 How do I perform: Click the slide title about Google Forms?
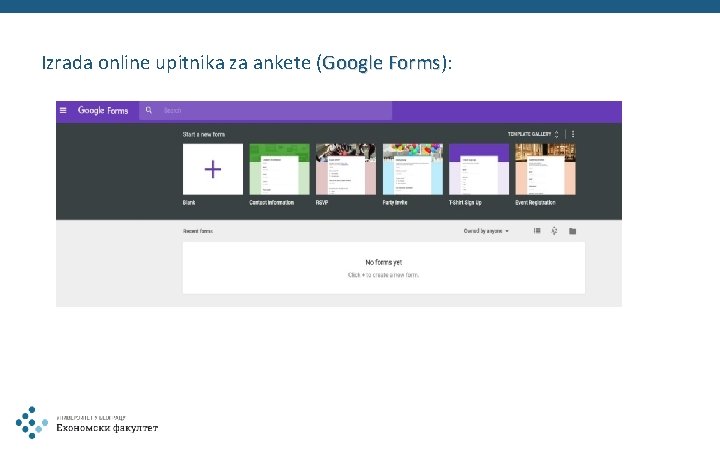point(247,63)
